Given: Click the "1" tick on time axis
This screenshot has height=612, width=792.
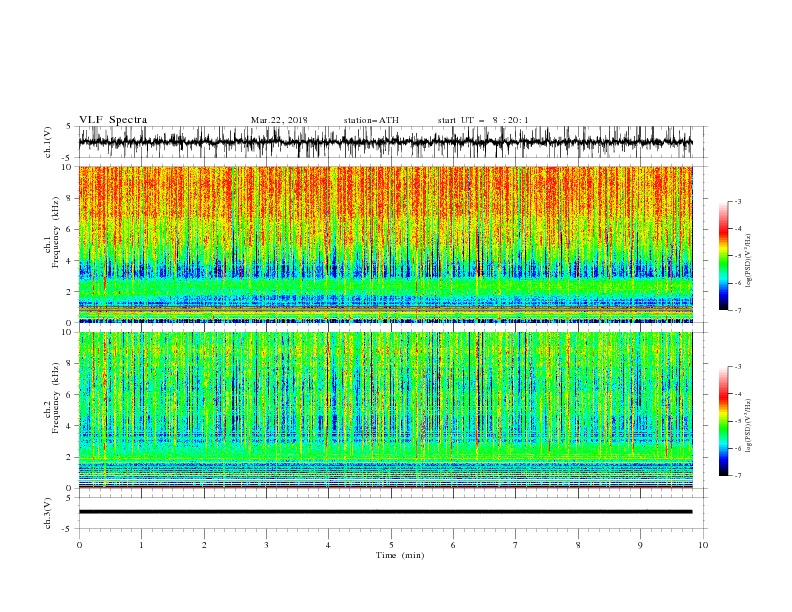Looking at the screenshot, I should [141, 545].
